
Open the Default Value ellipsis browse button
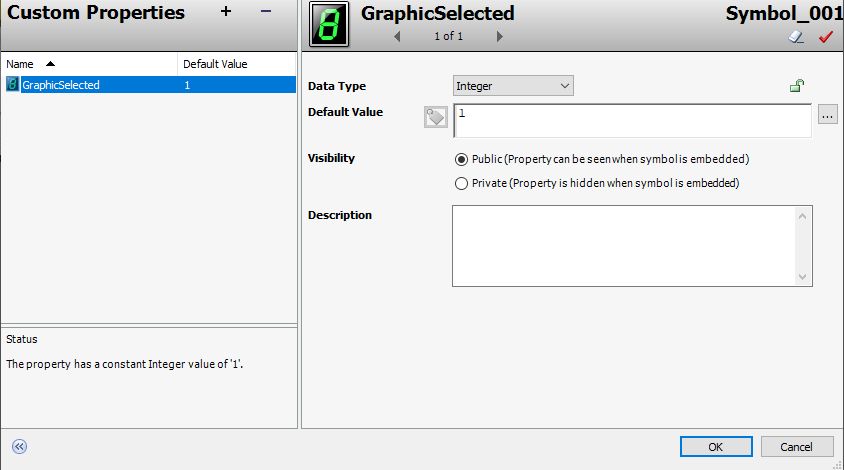click(x=827, y=115)
